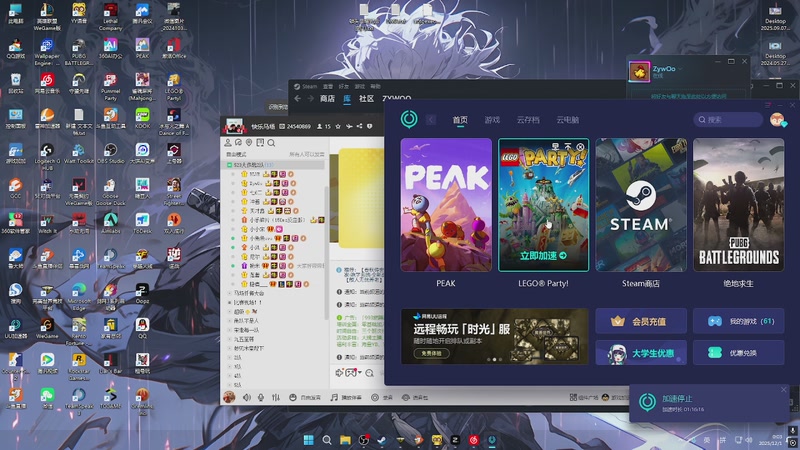Screen dimensions: 800x450
Task: Switch to the 首页 tab in UU accelerator
Action: [x=460, y=120]
